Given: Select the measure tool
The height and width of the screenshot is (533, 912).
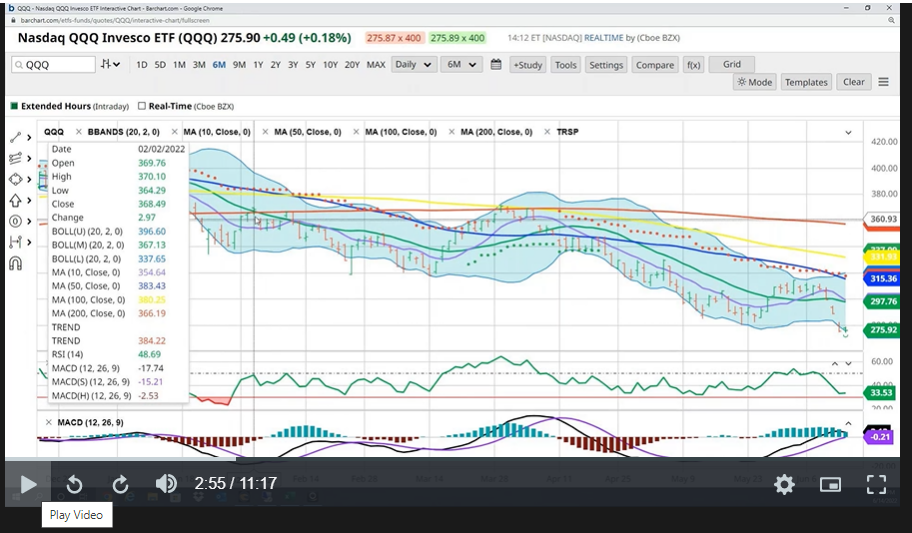Looking at the screenshot, I should tap(16, 242).
